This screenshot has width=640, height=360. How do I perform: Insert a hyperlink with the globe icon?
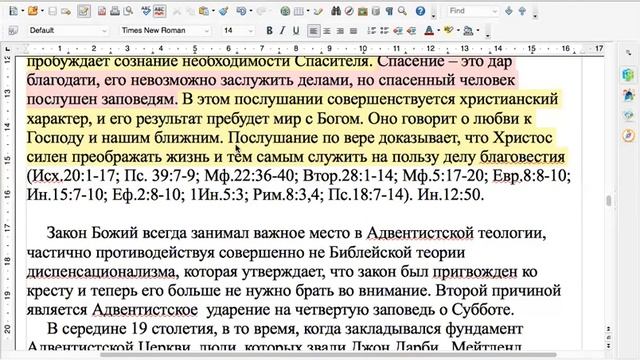click(285, 11)
